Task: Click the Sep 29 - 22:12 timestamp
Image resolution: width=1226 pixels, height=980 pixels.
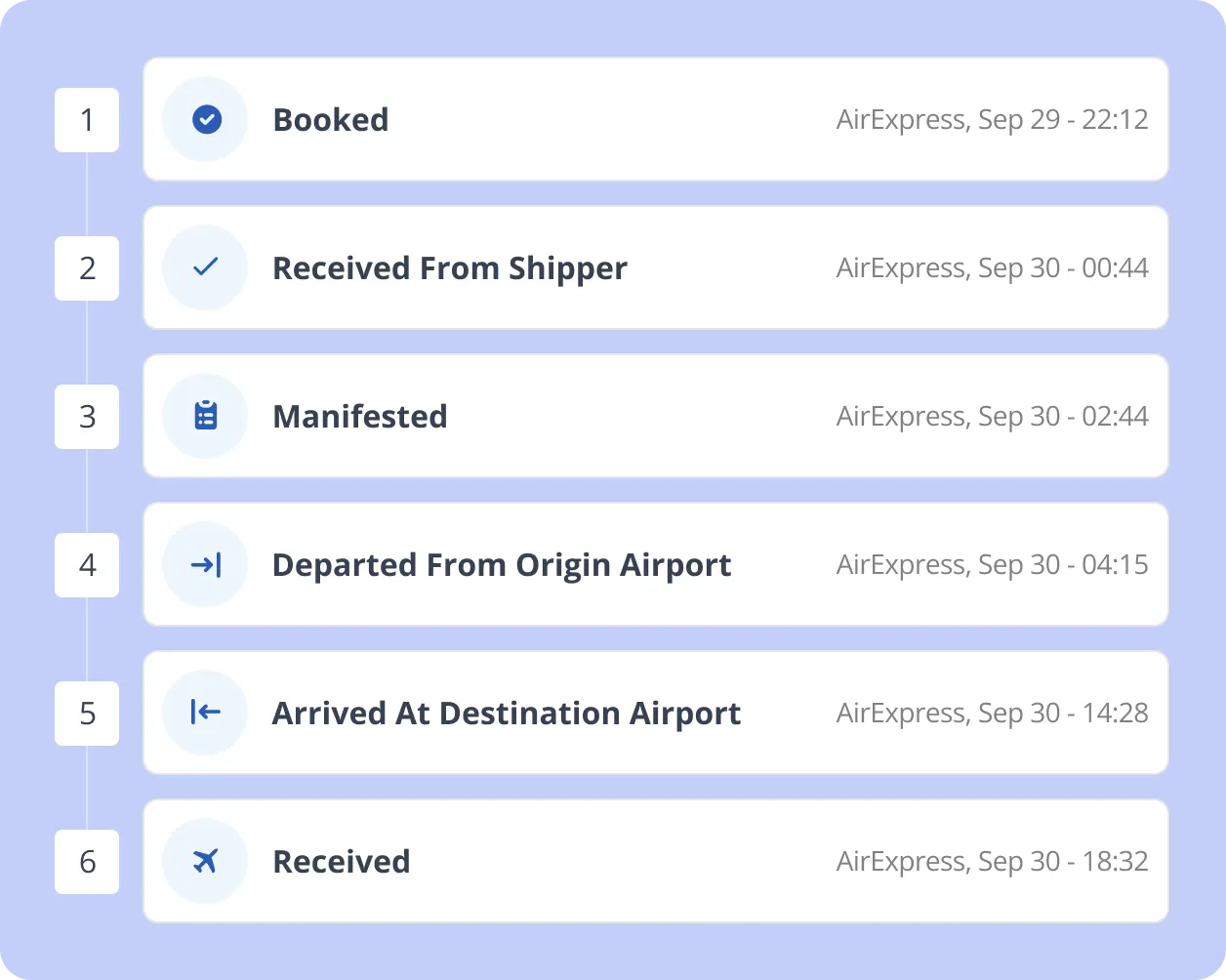Action: [1063, 120]
